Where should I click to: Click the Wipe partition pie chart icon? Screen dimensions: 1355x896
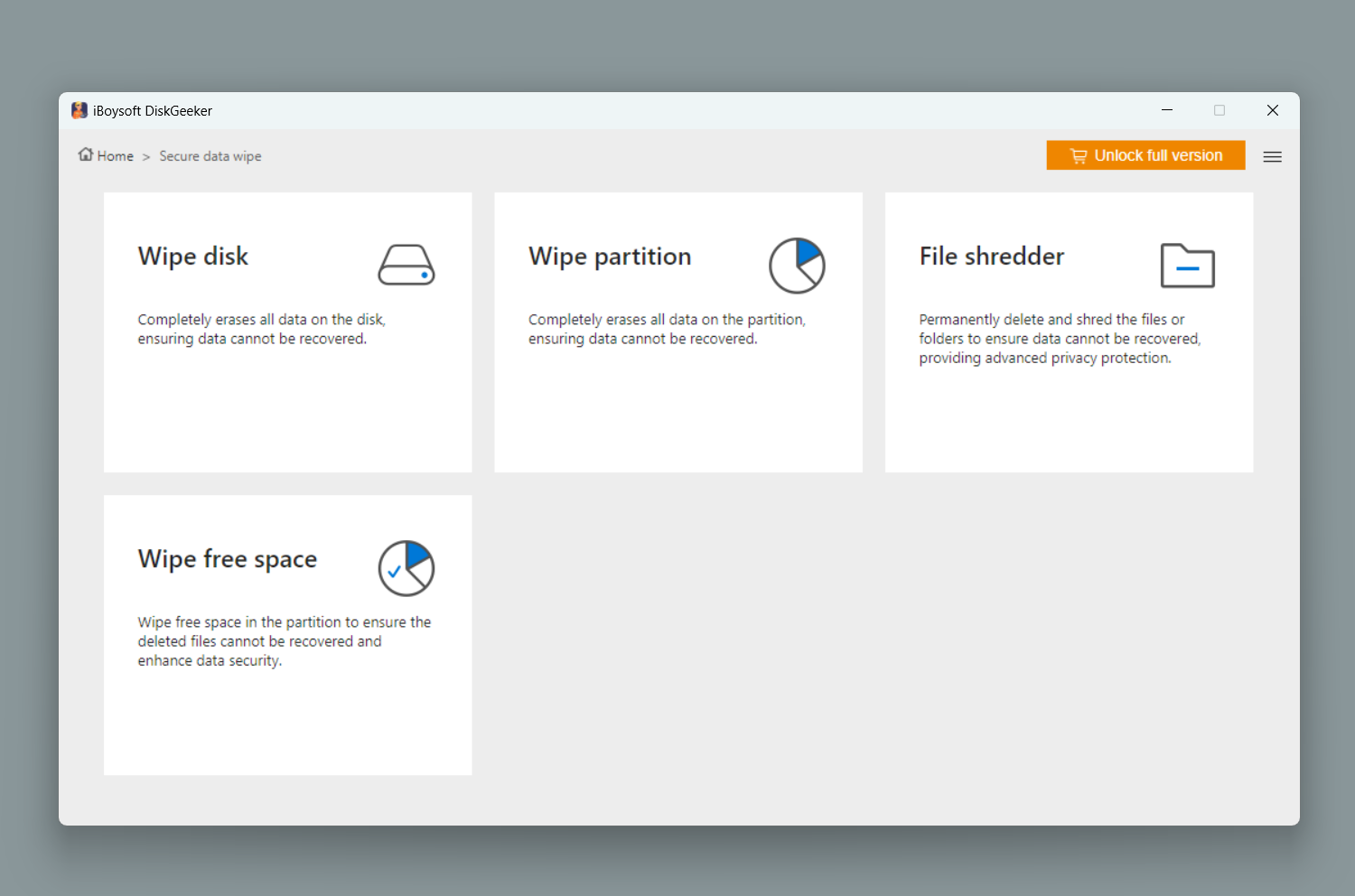pos(797,266)
